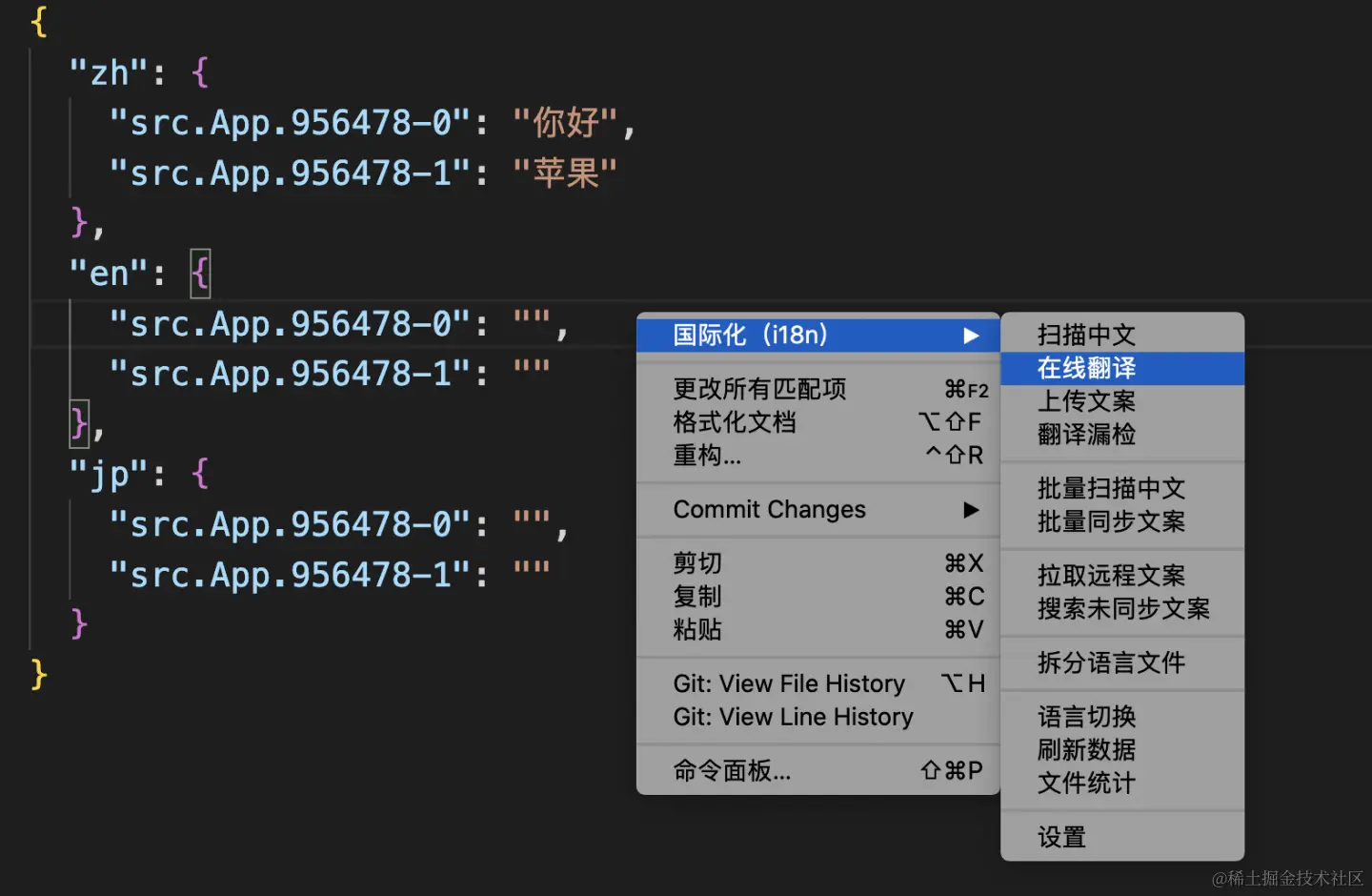Choose 重构... in the context menu

coord(817,456)
